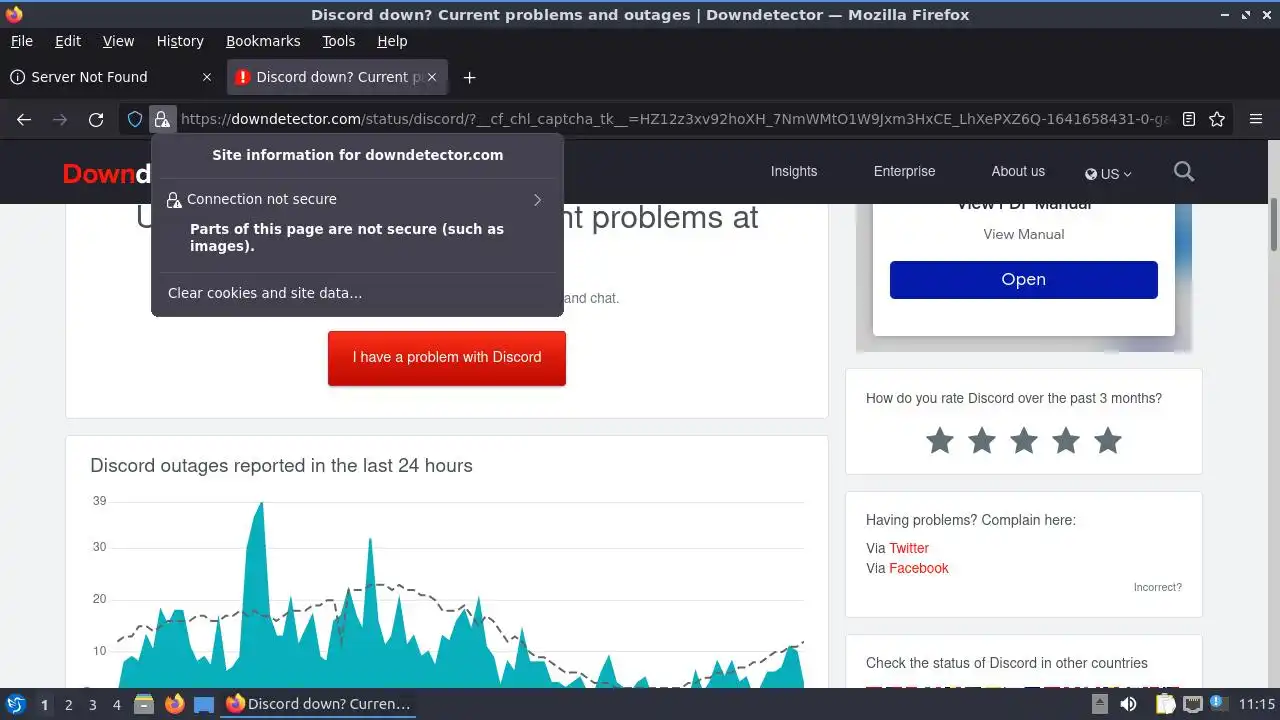Open the wired network tray icon
Viewport: 1280px width, 720px height.
[1192, 704]
